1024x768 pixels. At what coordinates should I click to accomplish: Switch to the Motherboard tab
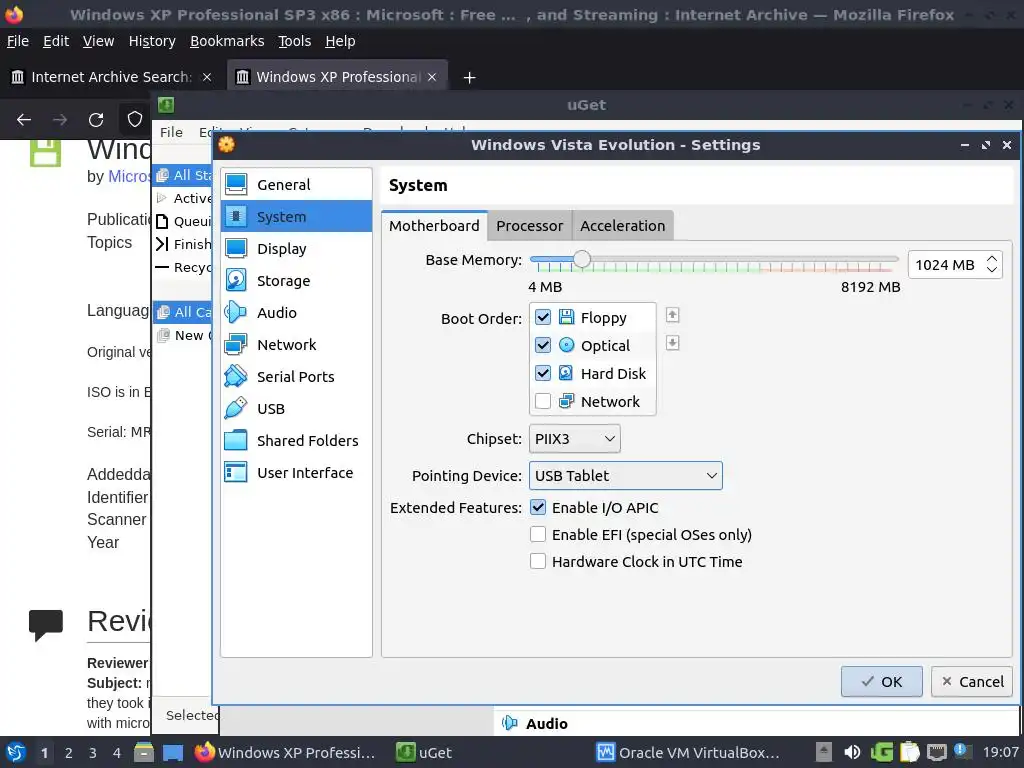pyautogui.click(x=434, y=226)
